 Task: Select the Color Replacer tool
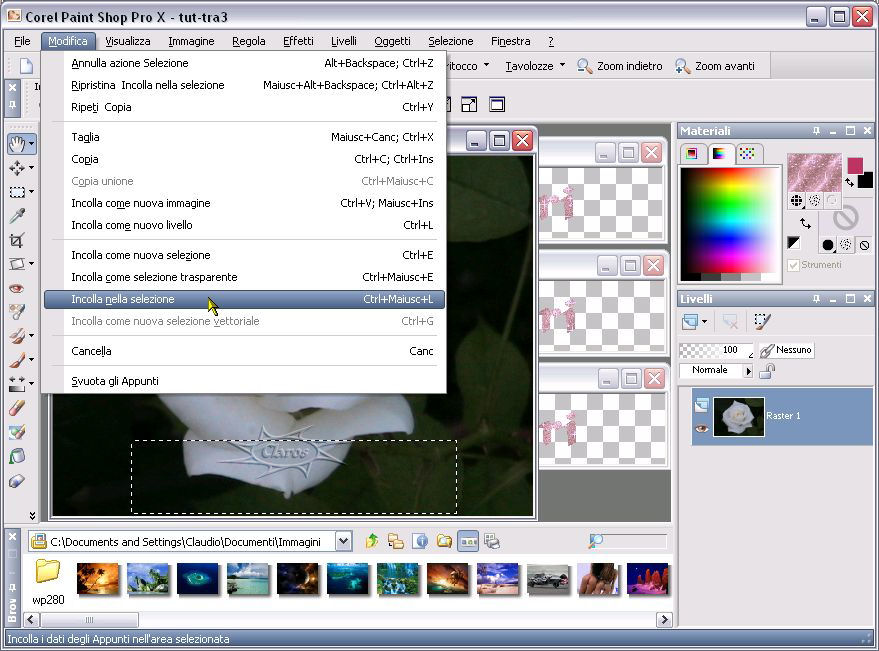point(17,432)
